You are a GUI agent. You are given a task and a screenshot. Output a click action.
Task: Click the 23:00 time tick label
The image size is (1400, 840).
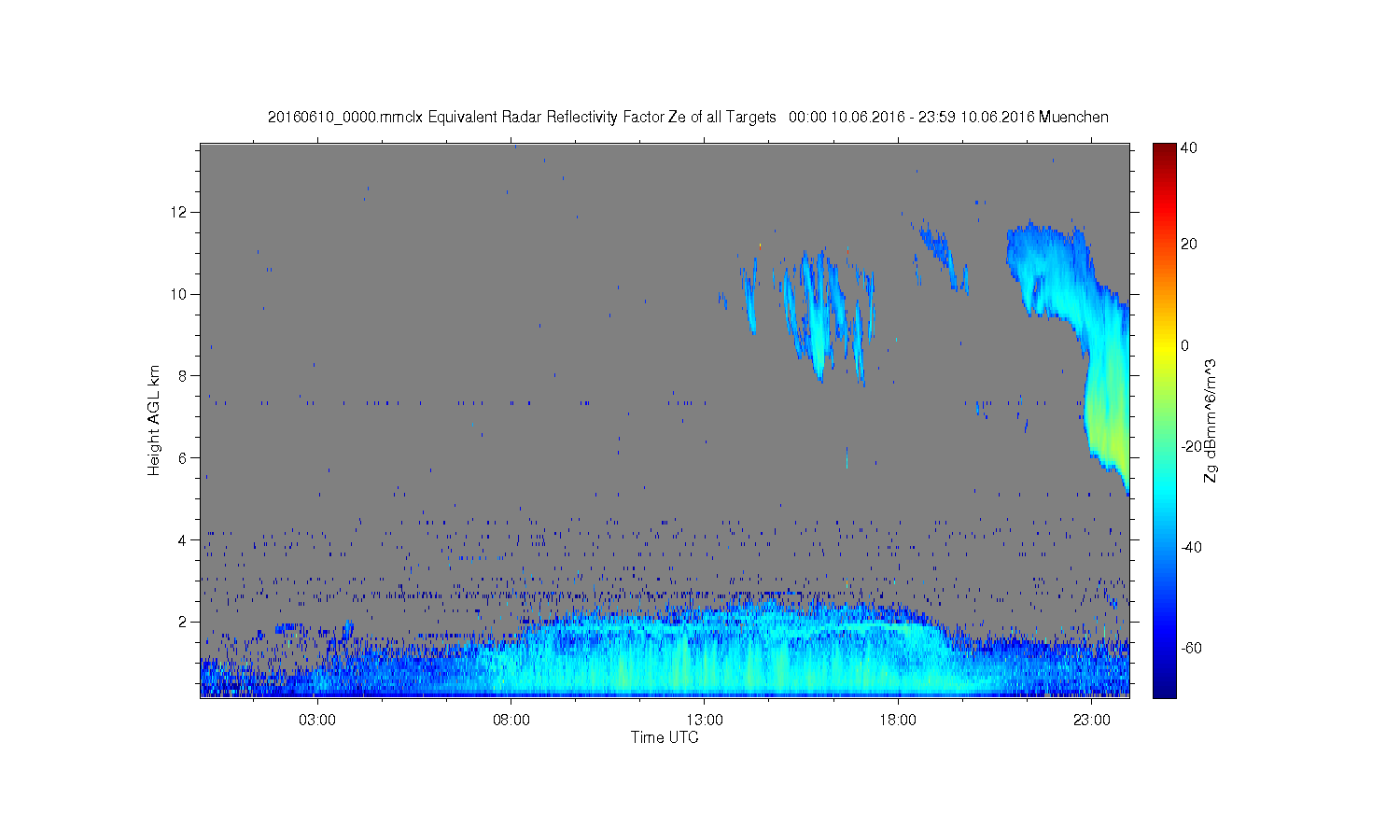coord(1092,721)
